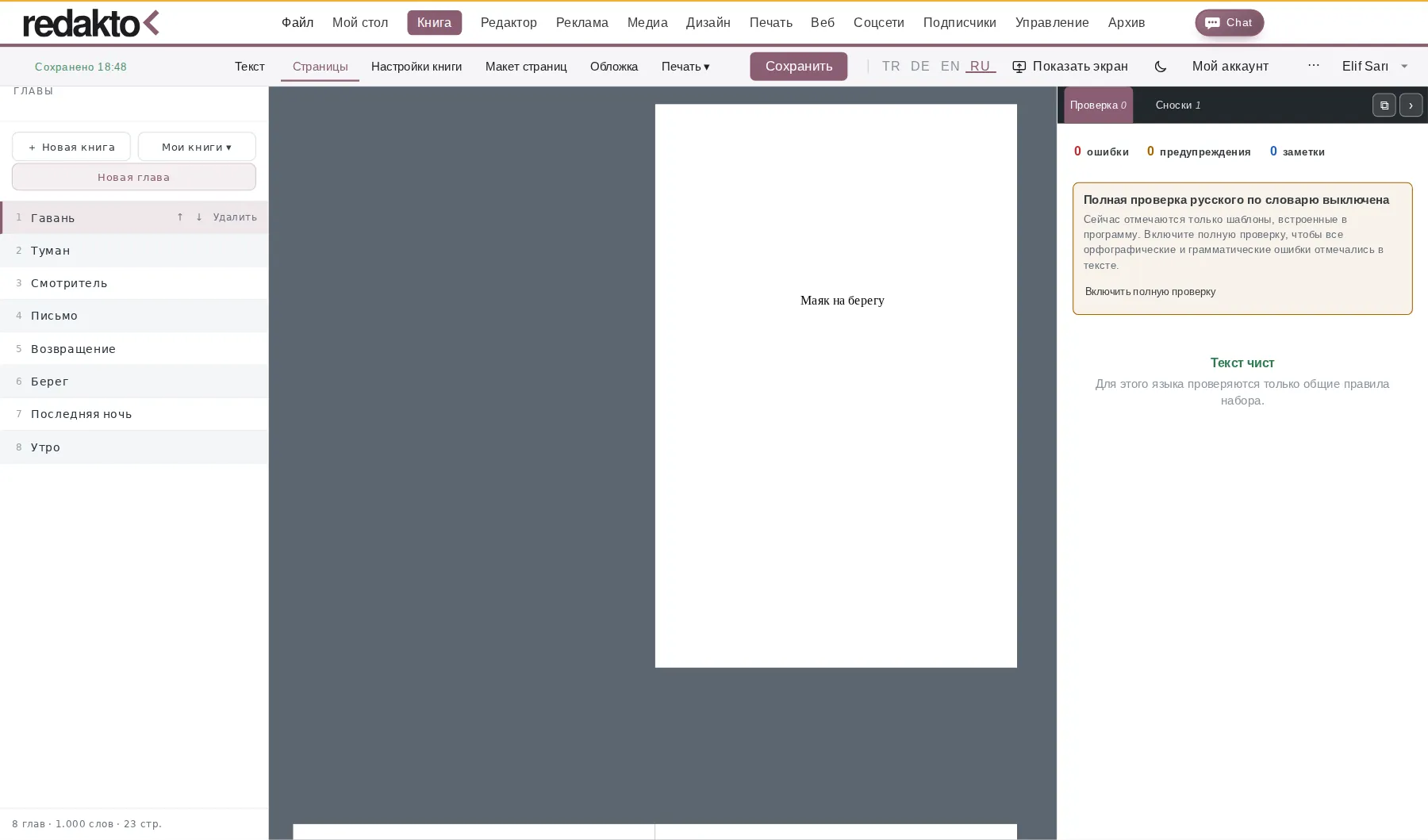Move Гавань chapter down arrow
The image size is (1428, 840).
click(x=199, y=217)
